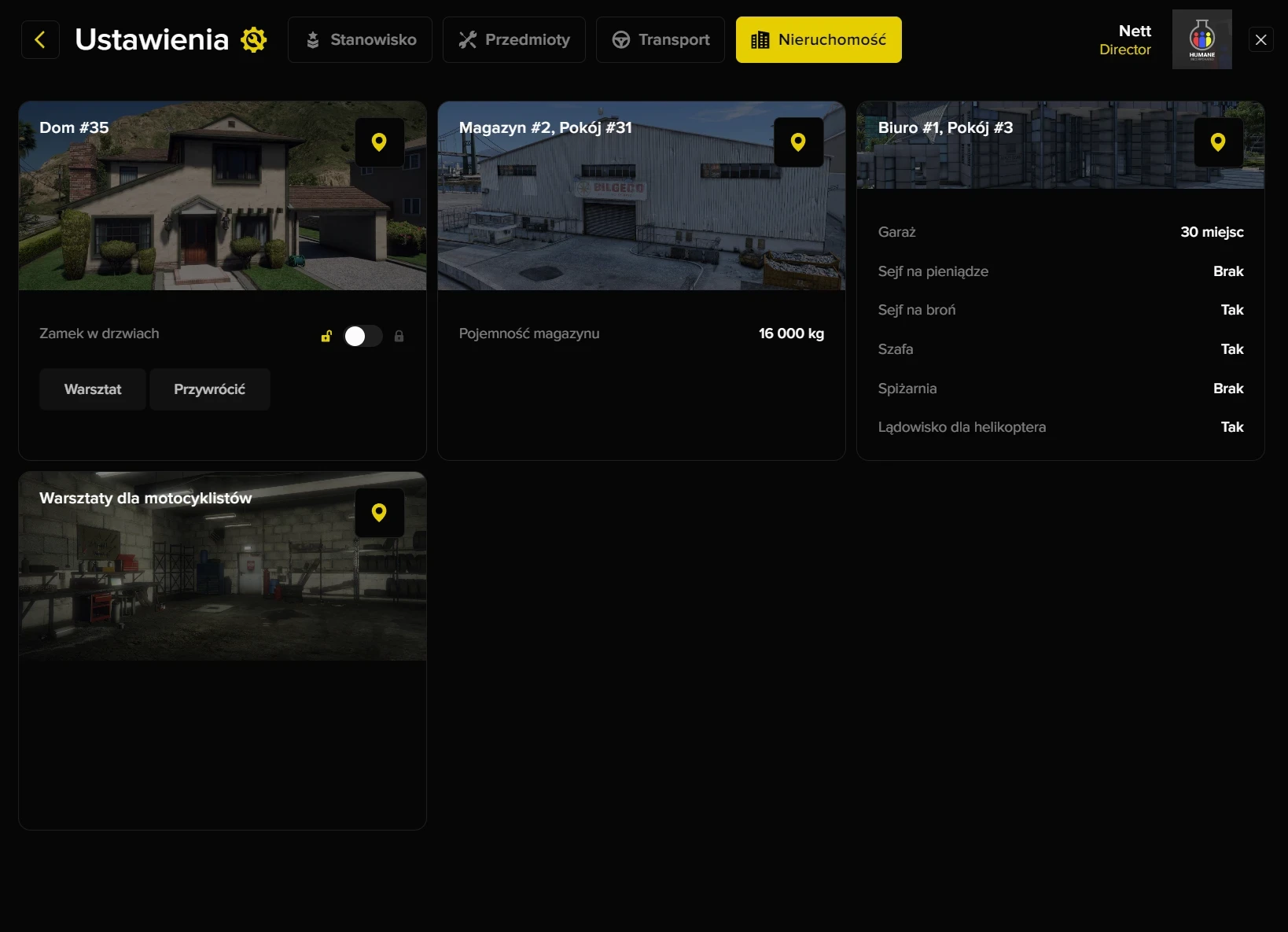Click location pin on Magazyn #2 card
The width and height of the screenshot is (1288, 932).
pyautogui.click(x=798, y=142)
